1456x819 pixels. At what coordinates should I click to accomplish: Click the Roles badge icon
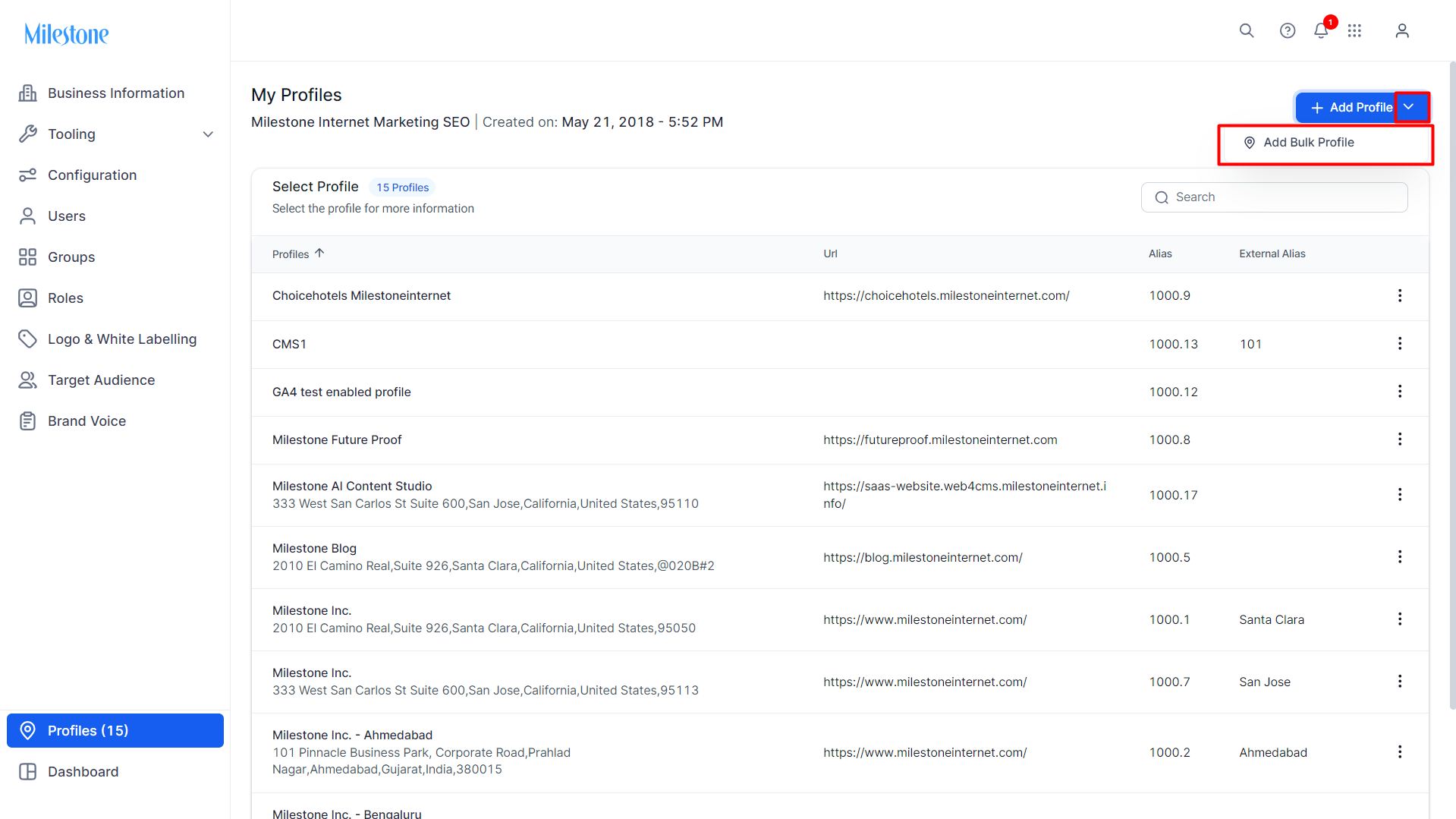tap(28, 298)
